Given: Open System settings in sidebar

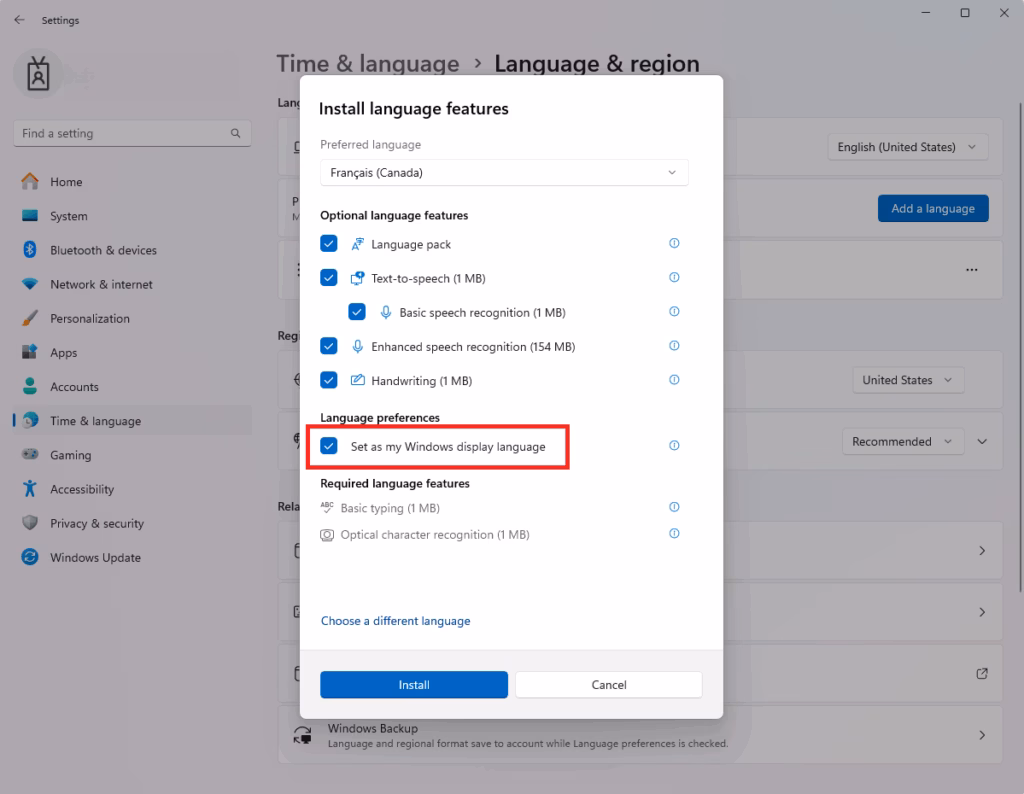Looking at the screenshot, I should 132,215.
